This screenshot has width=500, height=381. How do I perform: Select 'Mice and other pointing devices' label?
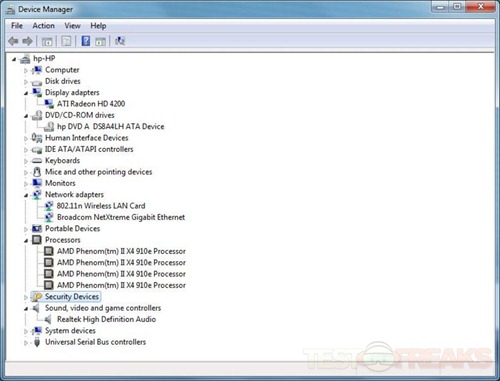(99, 172)
